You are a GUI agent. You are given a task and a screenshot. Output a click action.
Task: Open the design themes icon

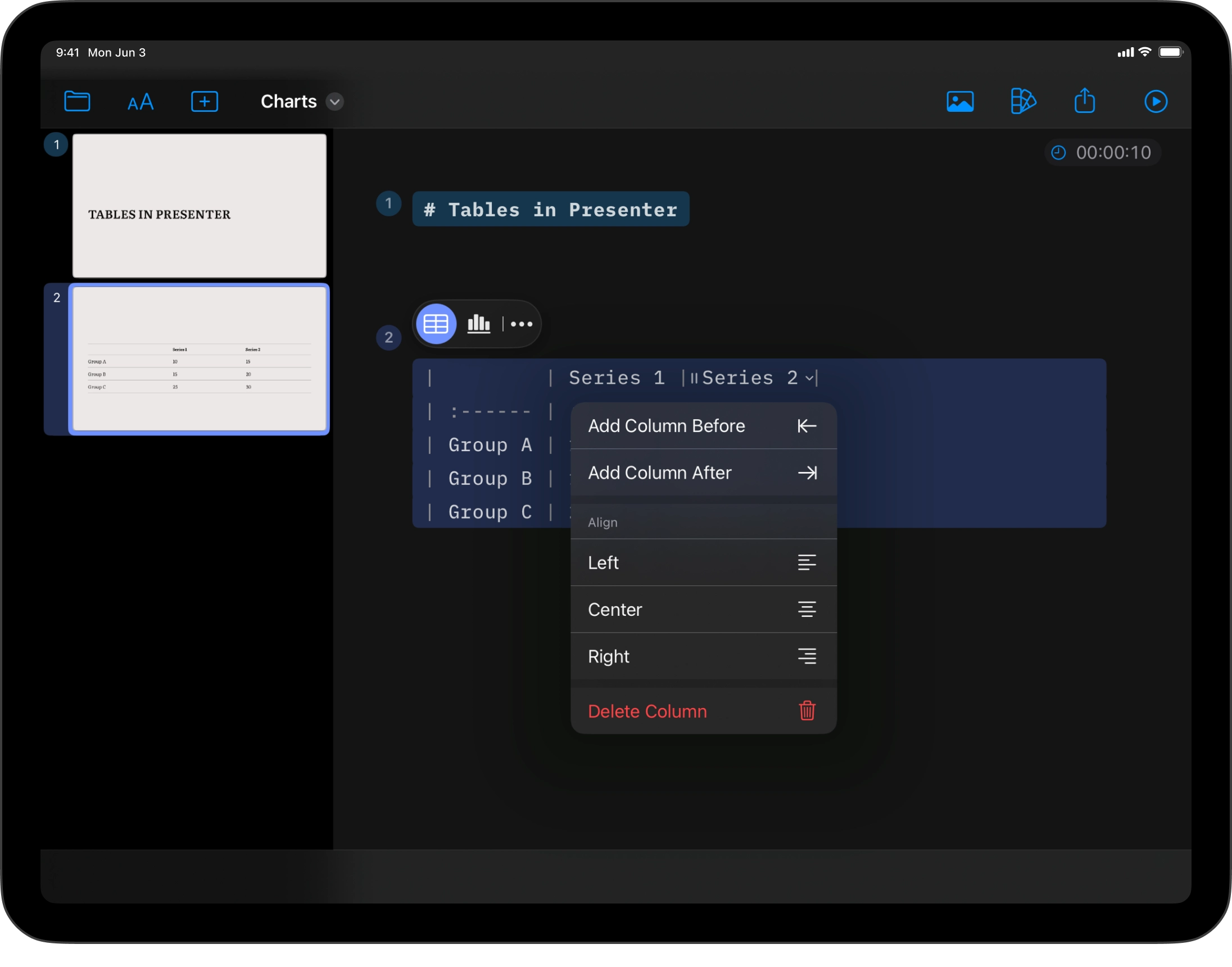[1022, 102]
